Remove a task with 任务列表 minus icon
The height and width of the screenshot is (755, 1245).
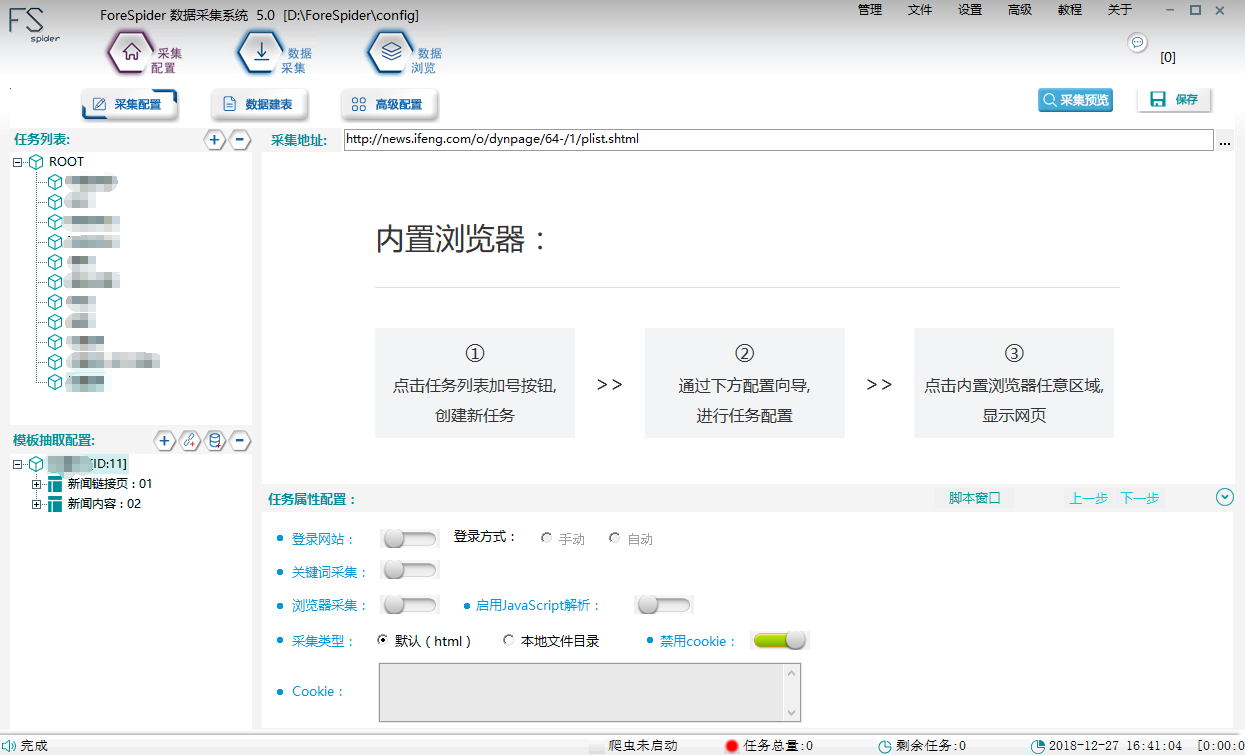[x=240, y=140]
